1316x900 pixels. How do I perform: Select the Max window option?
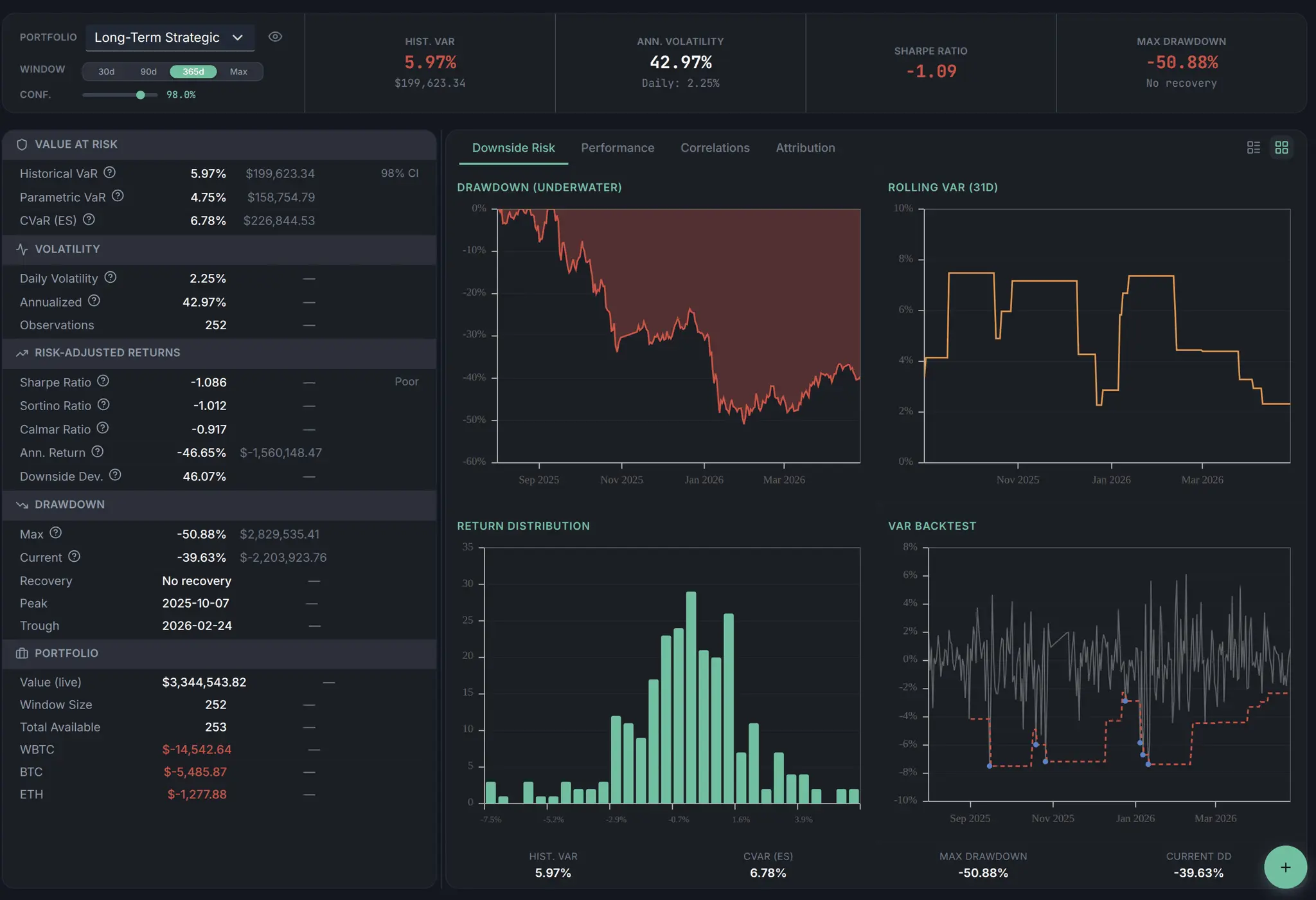pos(238,71)
